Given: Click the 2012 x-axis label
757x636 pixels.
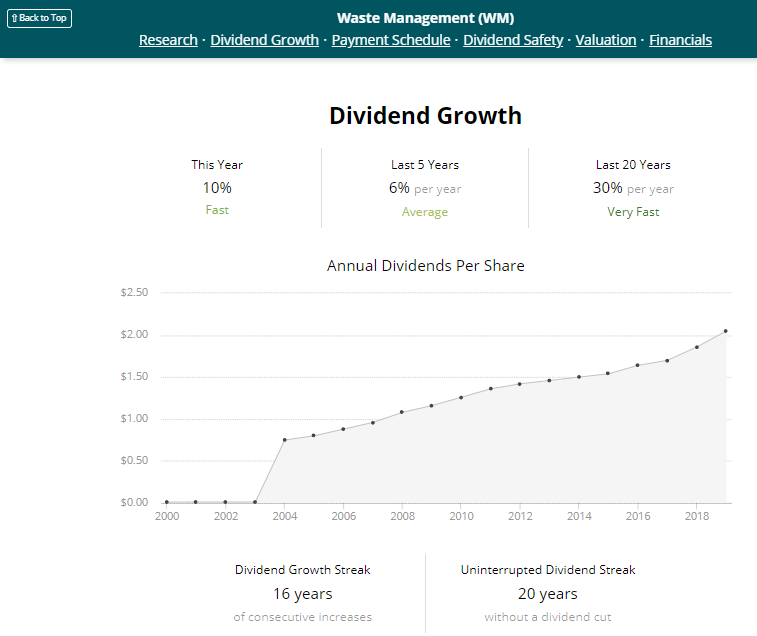Looking at the screenshot, I should (x=520, y=516).
